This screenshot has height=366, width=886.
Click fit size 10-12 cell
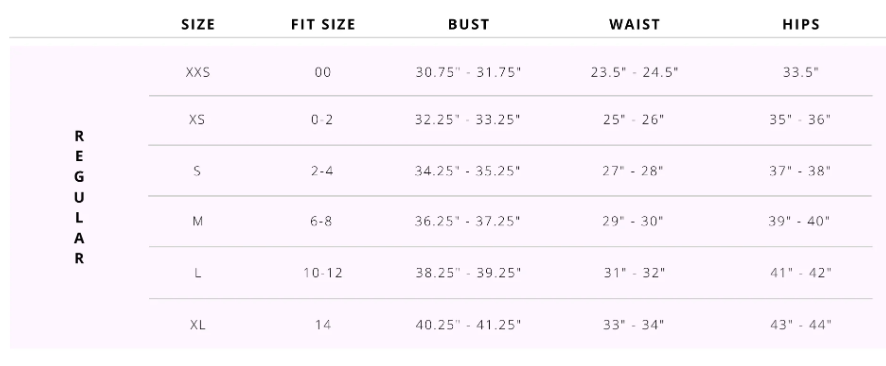tap(323, 273)
